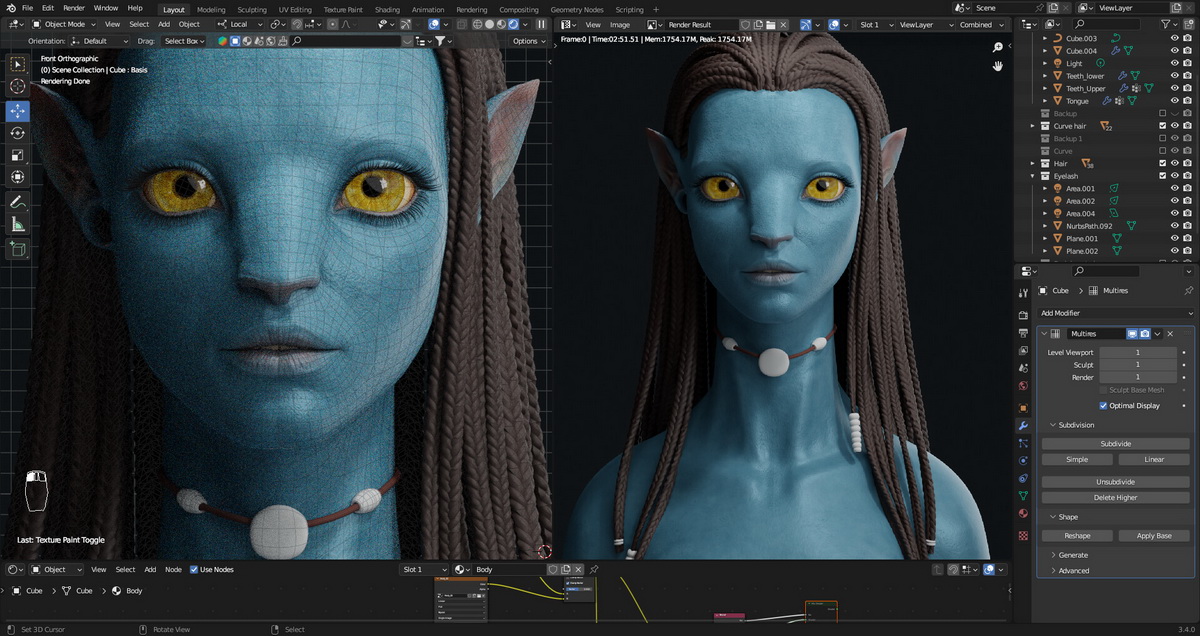Open the Render properties tab
1200x636 pixels.
click(x=1023, y=314)
